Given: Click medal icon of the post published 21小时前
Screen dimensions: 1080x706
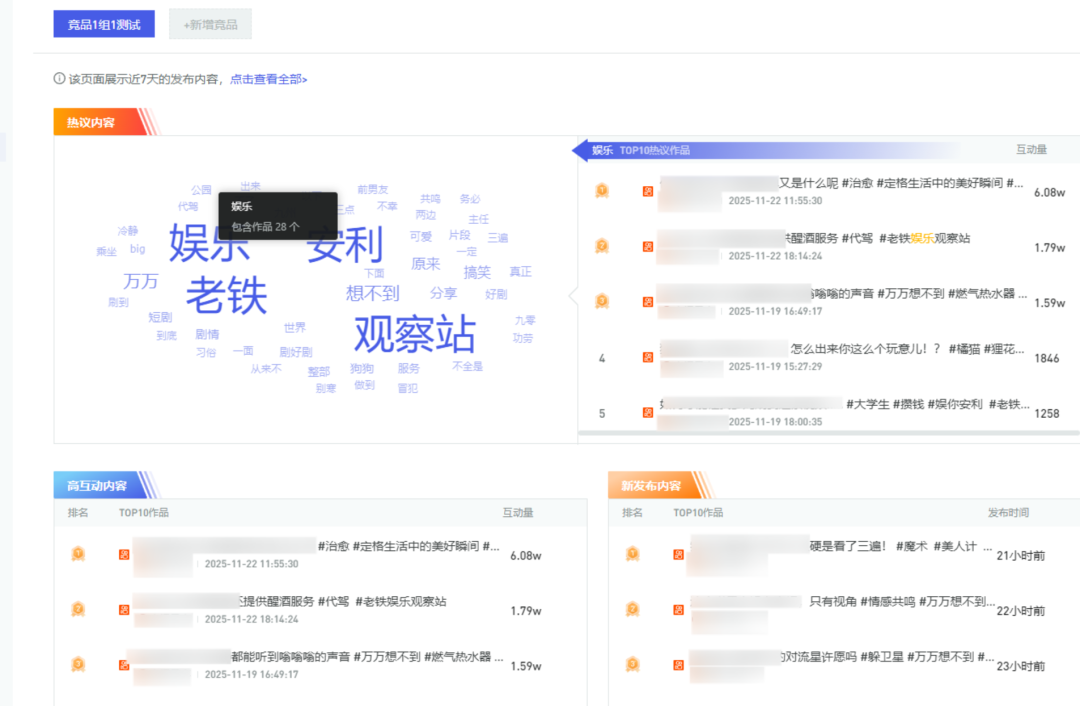Looking at the screenshot, I should click(632, 554).
